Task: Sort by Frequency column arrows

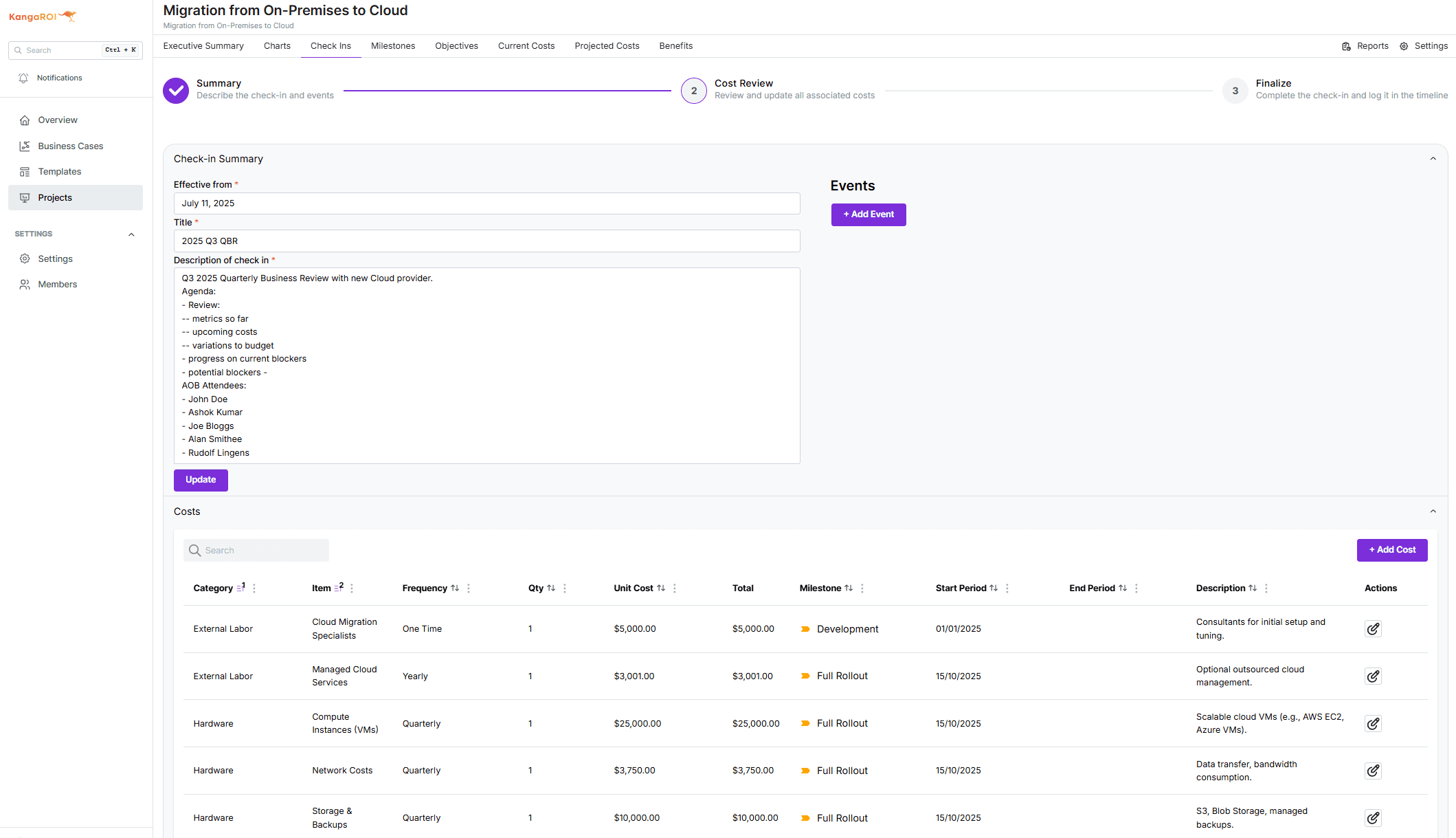Action: pyautogui.click(x=455, y=588)
